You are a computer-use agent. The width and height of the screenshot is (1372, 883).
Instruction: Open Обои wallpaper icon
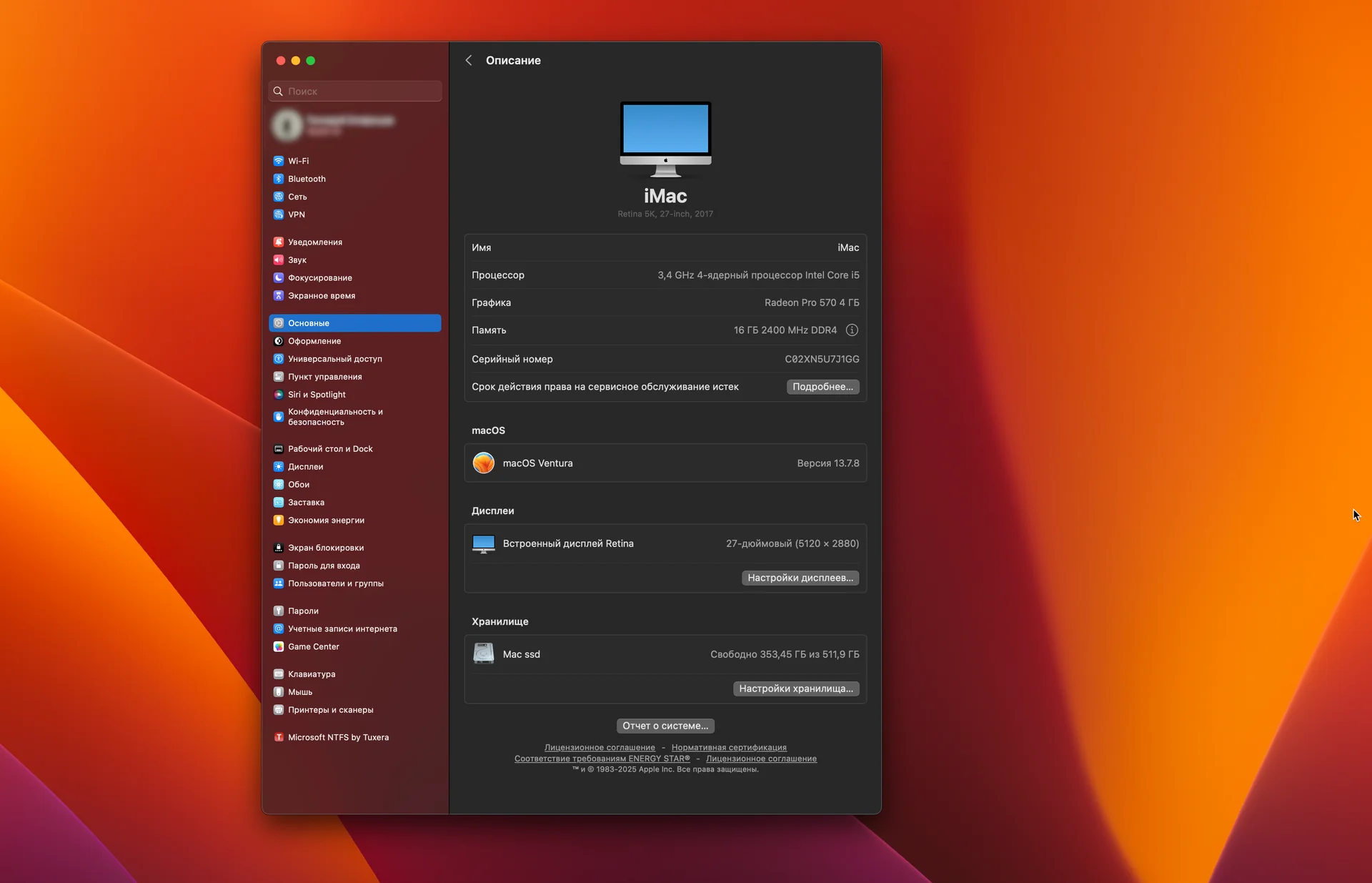[279, 485]
